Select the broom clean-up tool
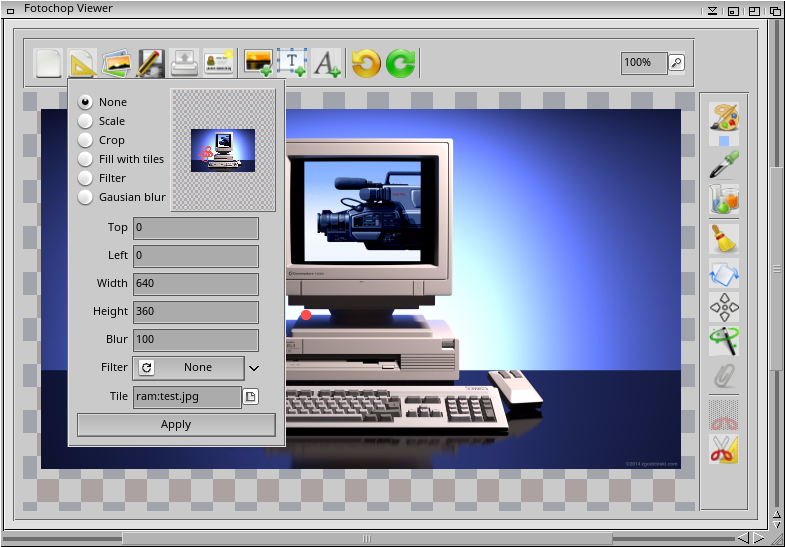Image resolution: width=785 pixels, height=547 pixels. coord(724,238)
